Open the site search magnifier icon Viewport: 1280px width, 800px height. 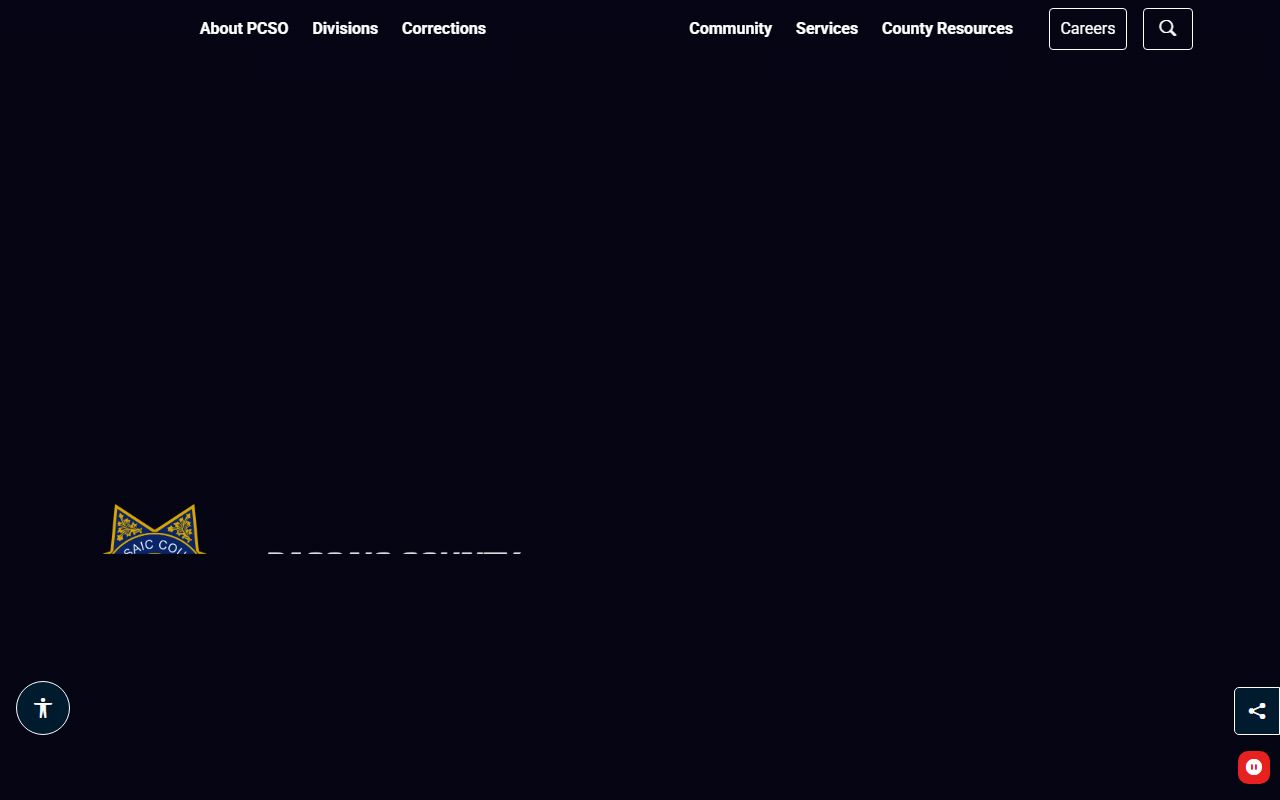click(x=1167, y=29)
